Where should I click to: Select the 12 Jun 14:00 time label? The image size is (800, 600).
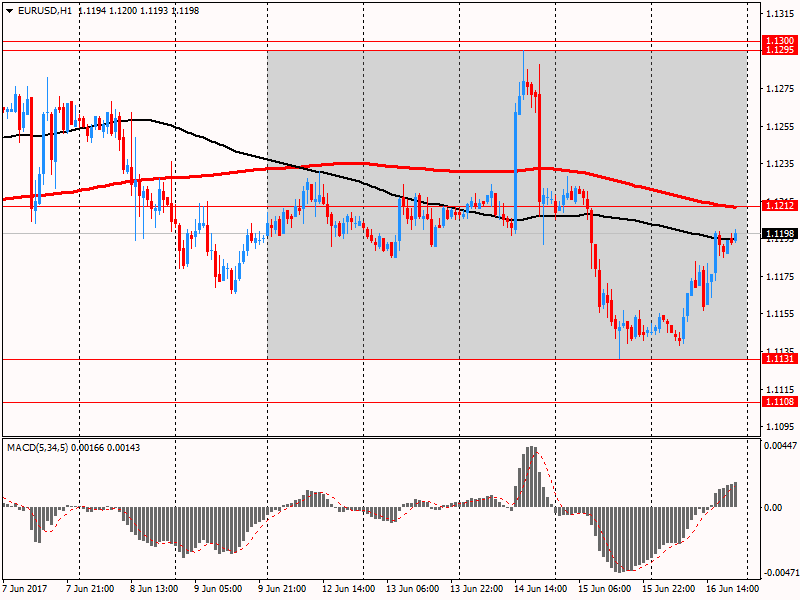[348, 589]
